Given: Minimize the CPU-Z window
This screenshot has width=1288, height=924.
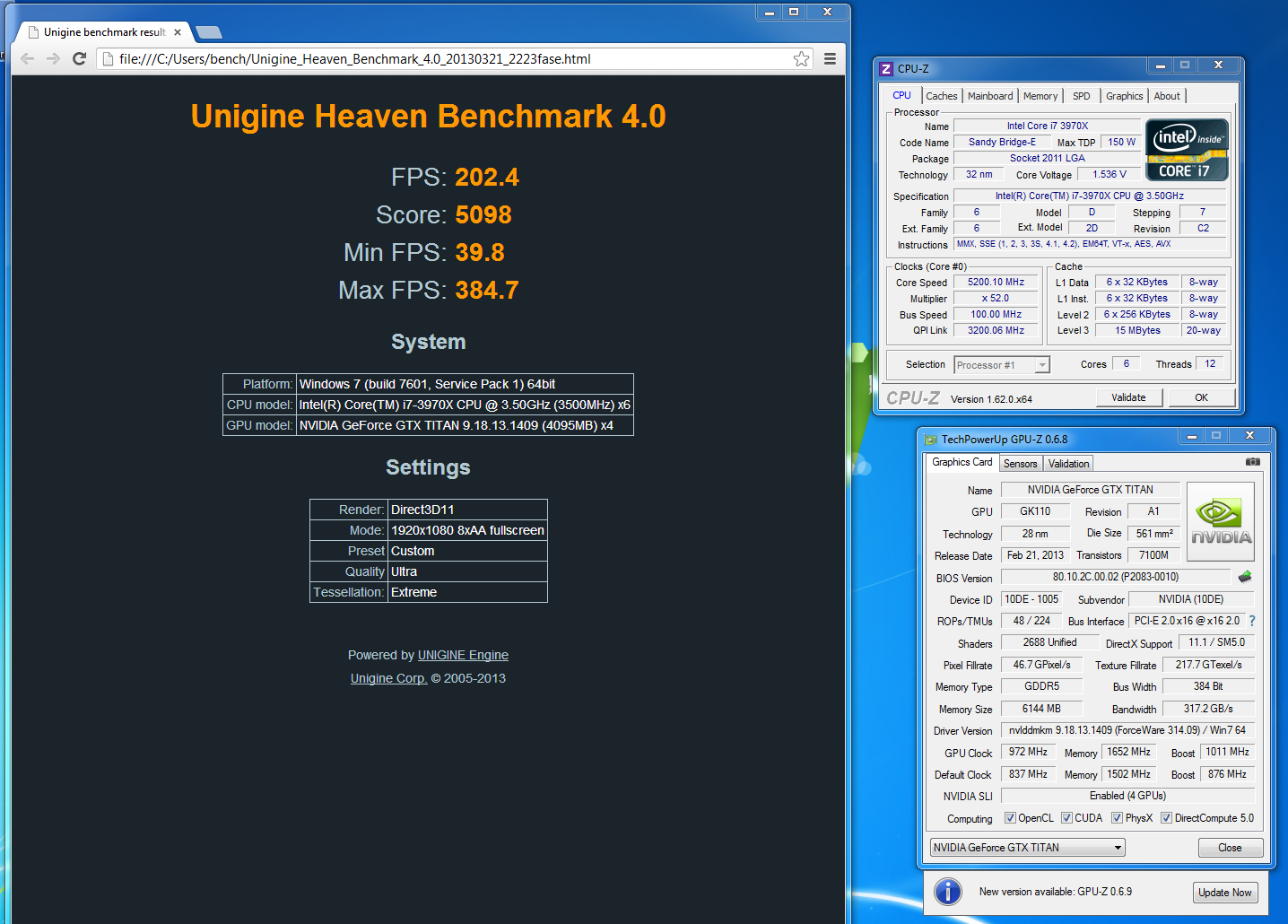Looking at the screenshot, I should click(x=1160, y=65).
